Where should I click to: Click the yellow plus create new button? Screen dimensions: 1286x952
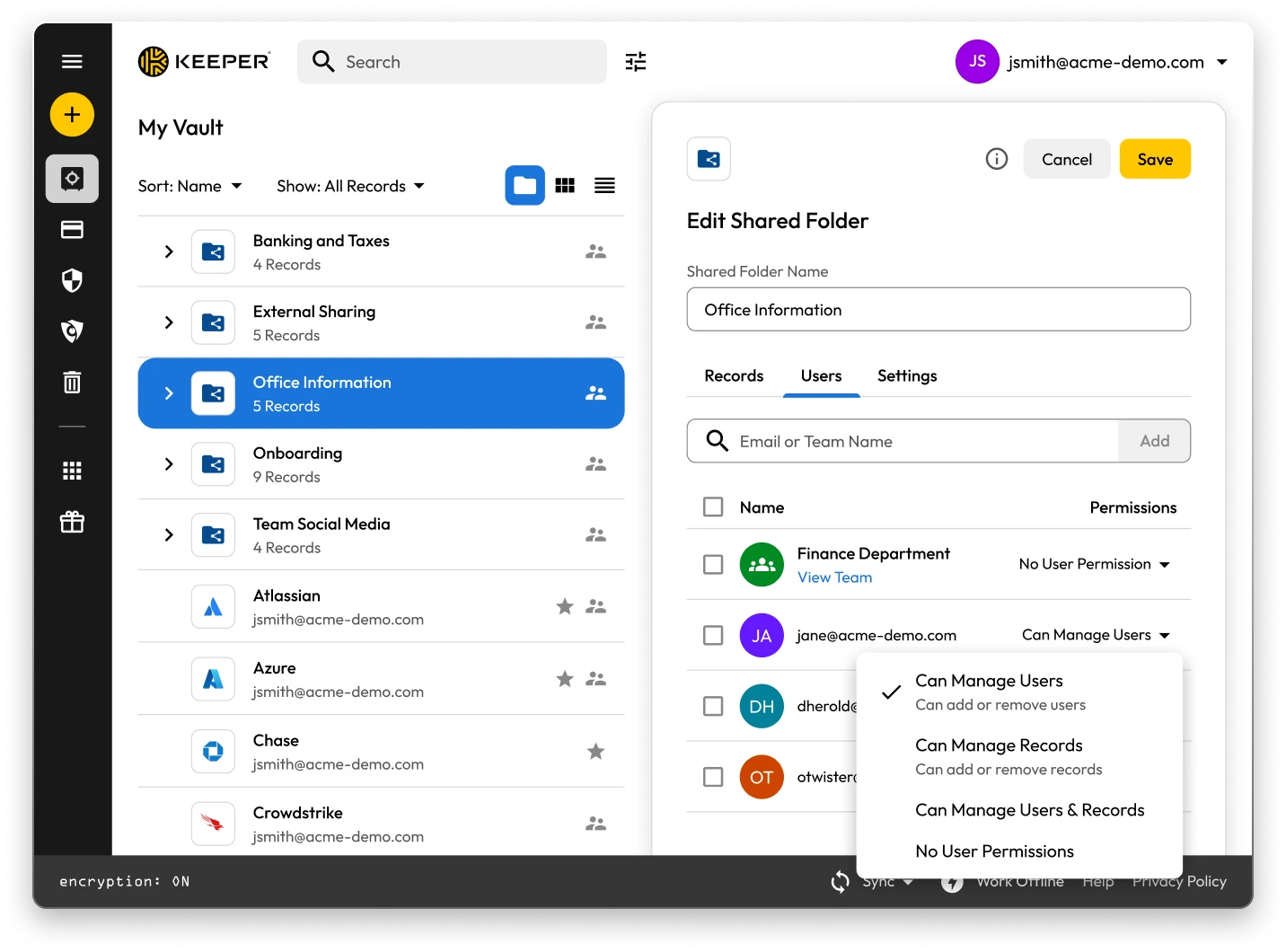coord(72,115)
